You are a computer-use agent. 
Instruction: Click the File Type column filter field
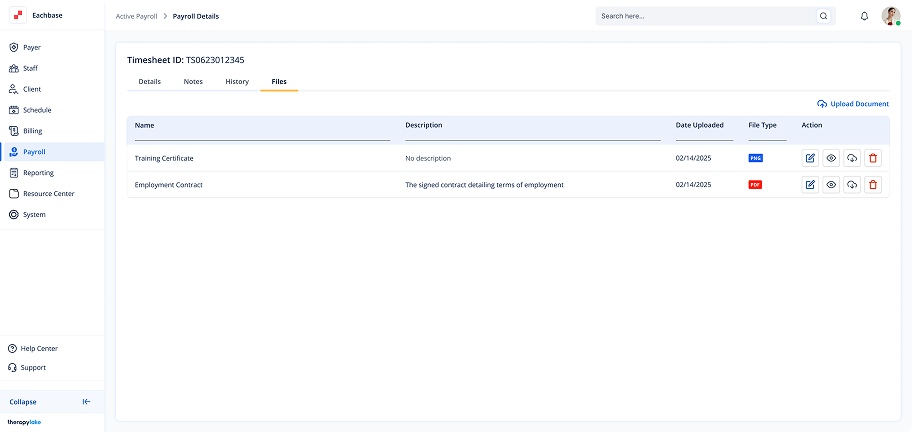coord(767,136)
